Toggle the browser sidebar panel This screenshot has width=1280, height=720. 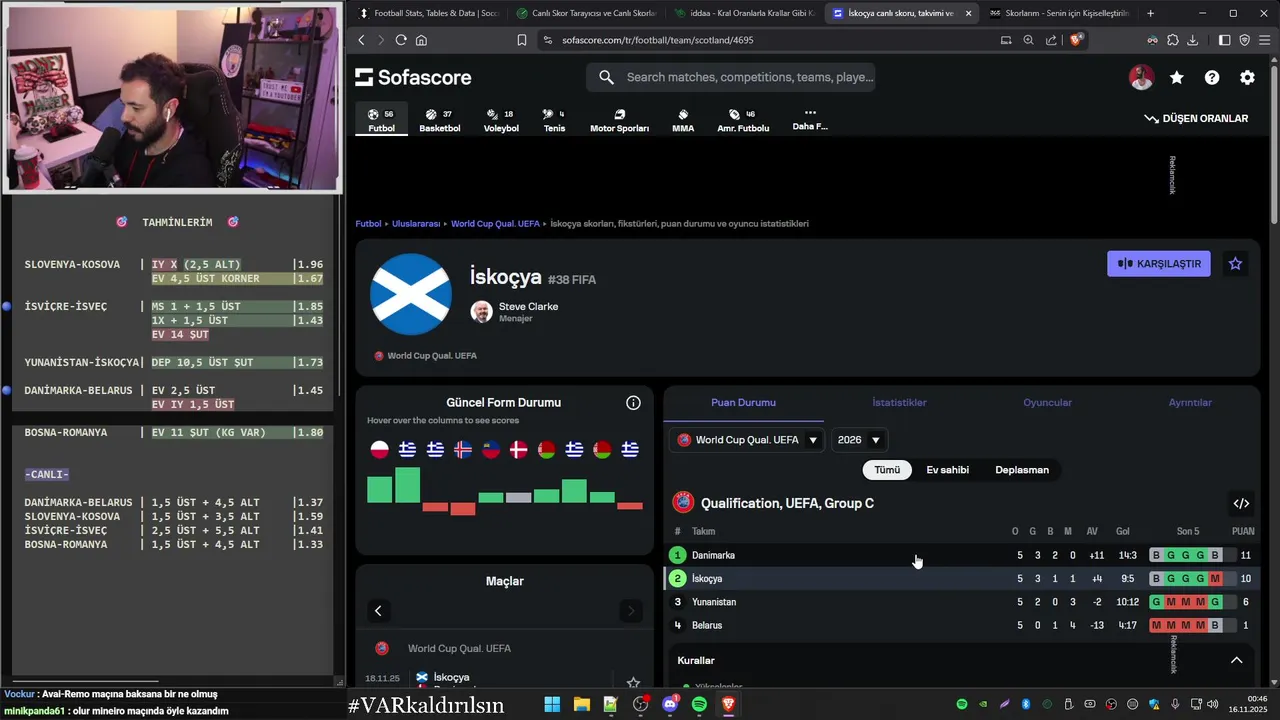click(x=1224, y=40)
